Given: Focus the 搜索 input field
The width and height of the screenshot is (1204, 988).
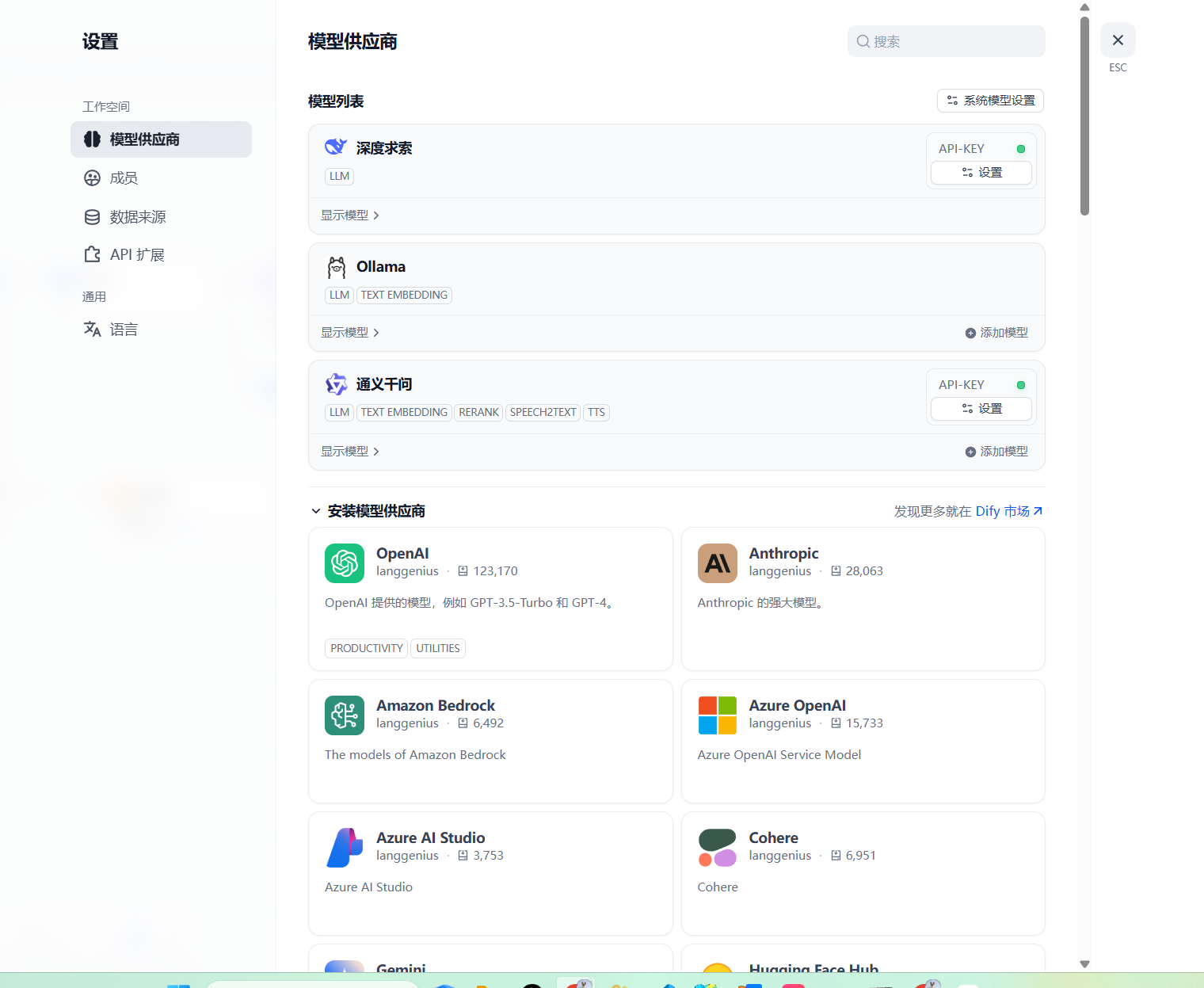Looking at the screenshot, I should (x=946, y=41).
